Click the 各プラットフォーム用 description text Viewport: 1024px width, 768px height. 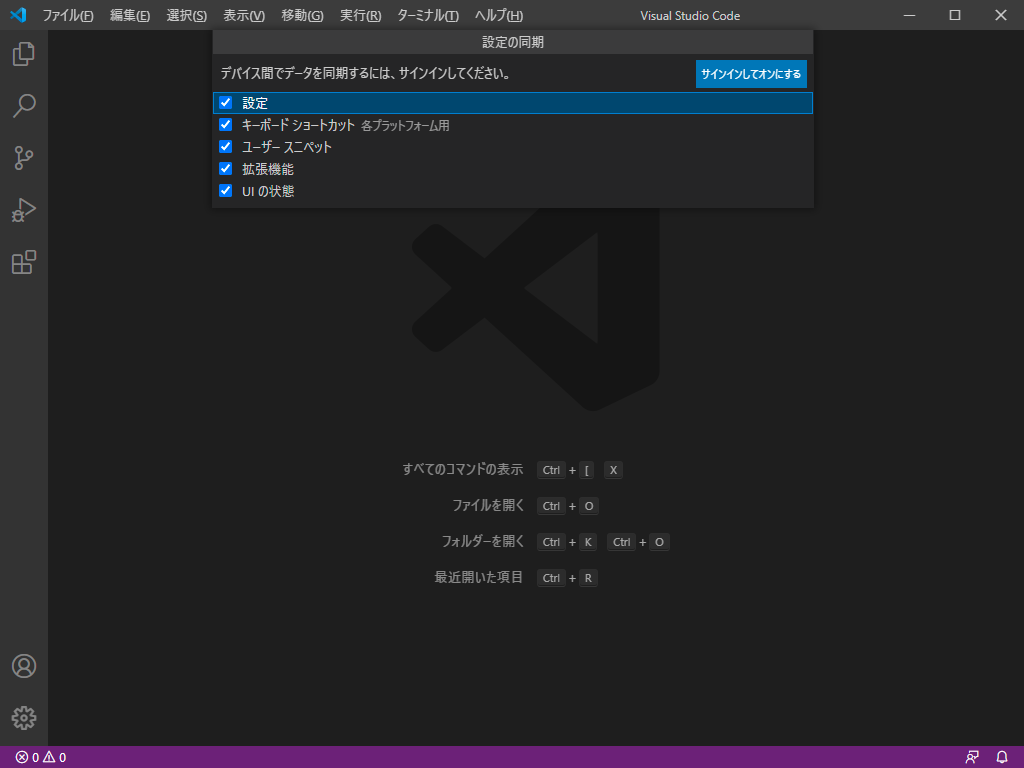pyautogui.click(x=406, y=126)
